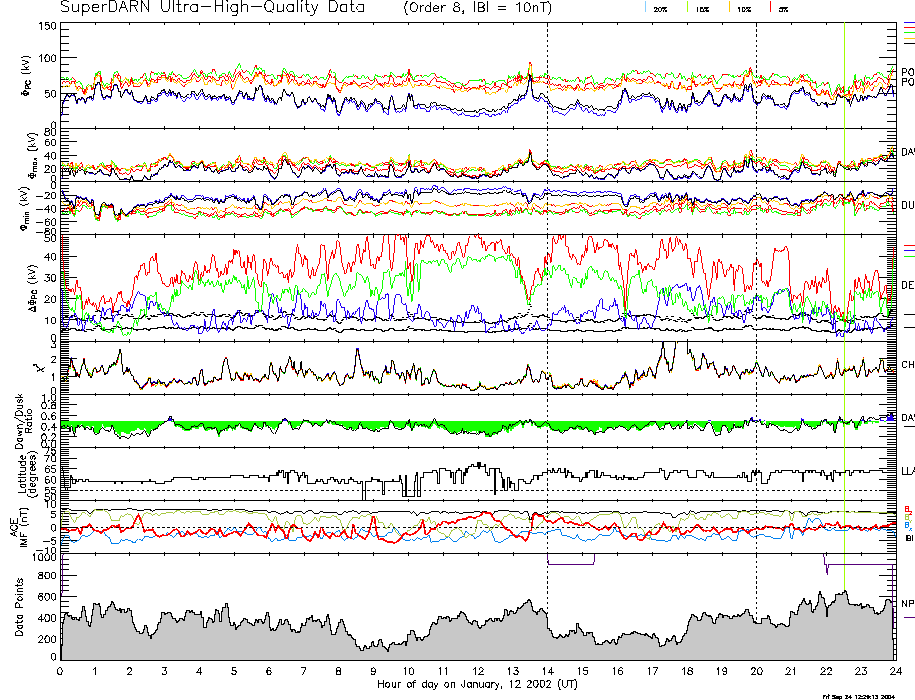This screenshot has width=915, height=700.
Task: Click the timestamp in bottom-right corner
Action: point(857,695)
